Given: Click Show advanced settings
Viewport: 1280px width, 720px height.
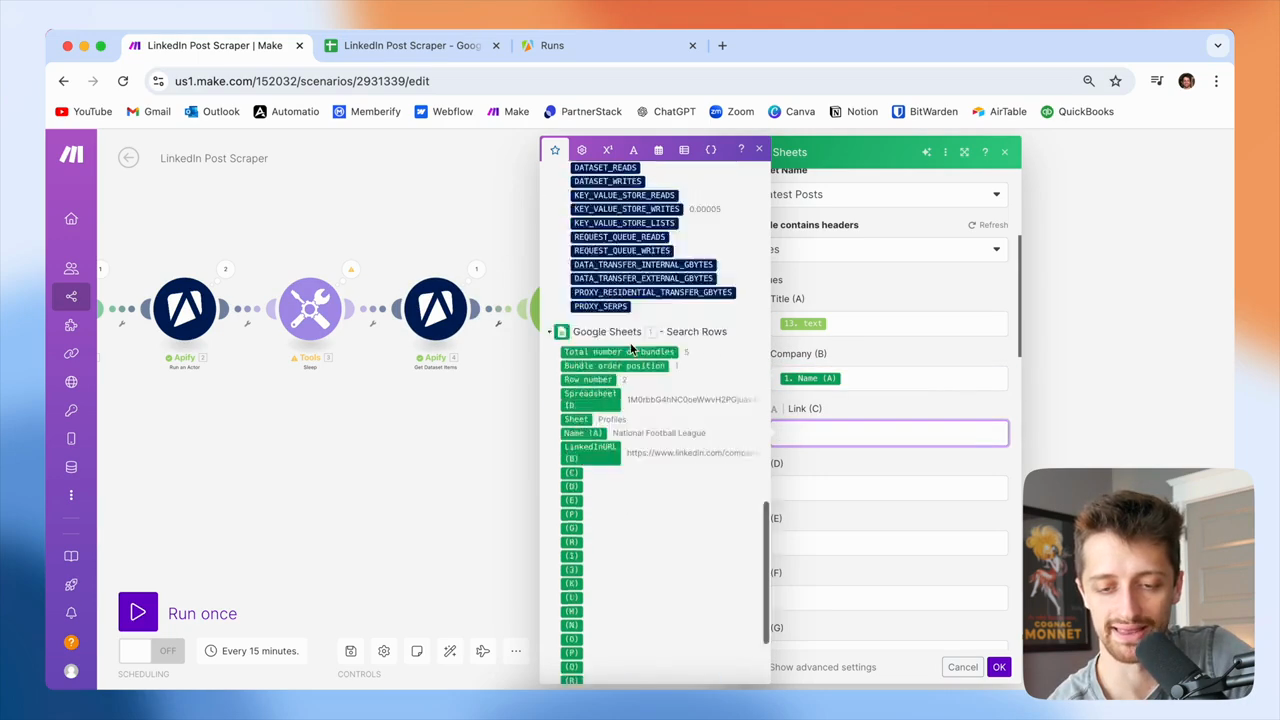Looking at the screenshot, I should [823, 667].
